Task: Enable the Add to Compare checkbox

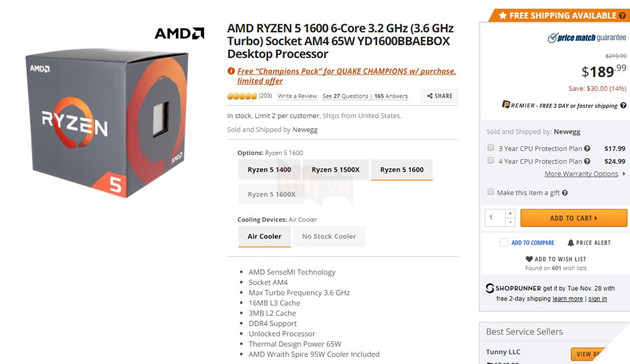Action: (504, 242)
